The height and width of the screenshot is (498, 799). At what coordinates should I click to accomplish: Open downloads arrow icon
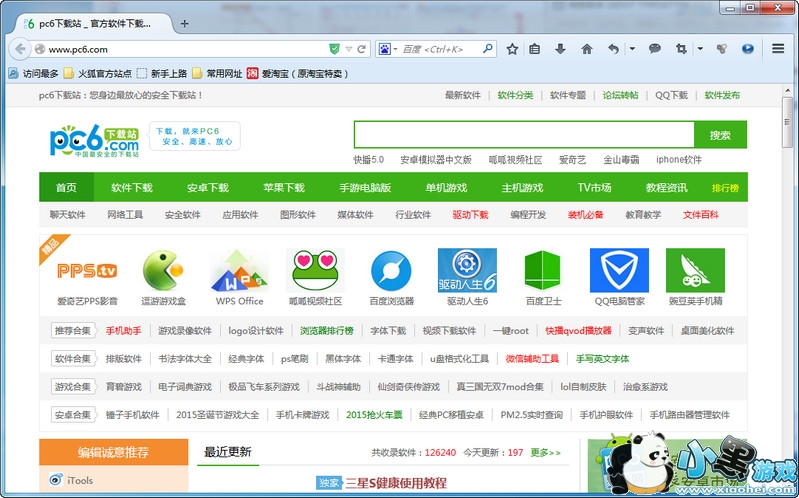pyautogui.click(x=560, y=49)
